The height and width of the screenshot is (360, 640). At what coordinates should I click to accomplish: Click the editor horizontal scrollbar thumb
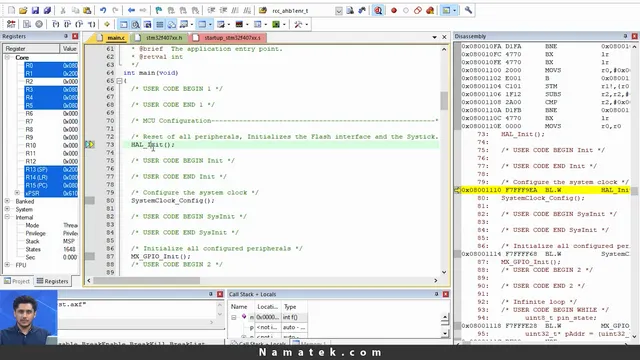(147, 280)
